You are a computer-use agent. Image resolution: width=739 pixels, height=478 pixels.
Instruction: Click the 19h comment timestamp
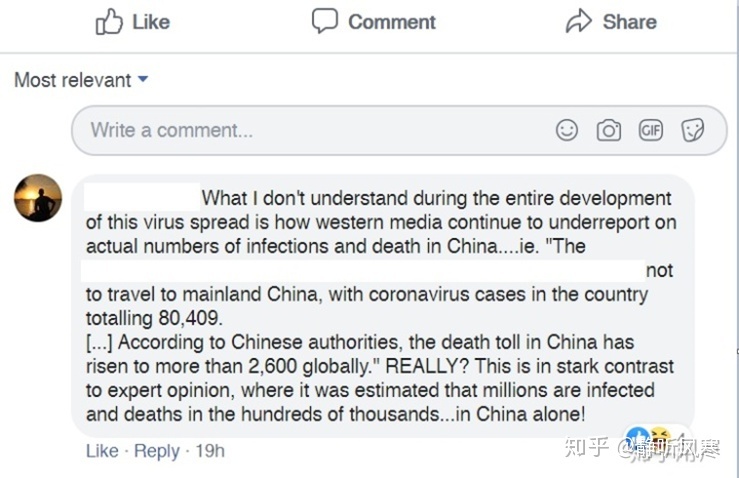point(210,451)
